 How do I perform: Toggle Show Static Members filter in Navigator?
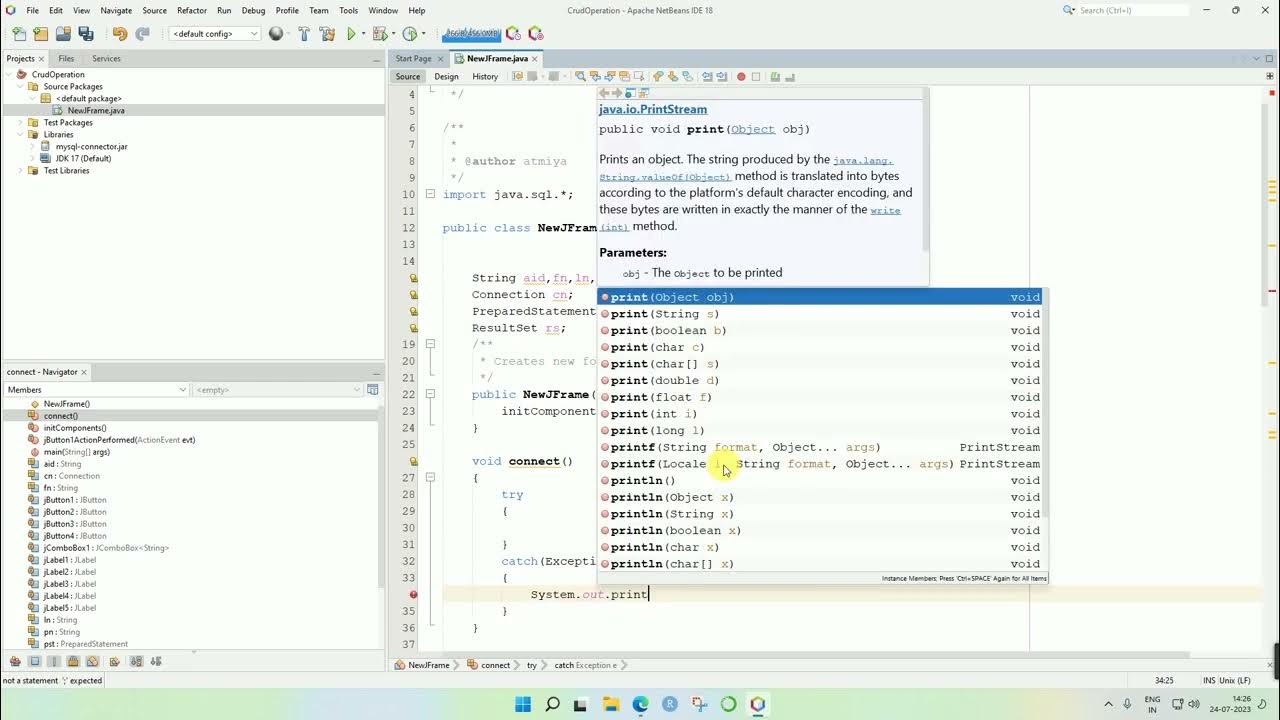53,661
